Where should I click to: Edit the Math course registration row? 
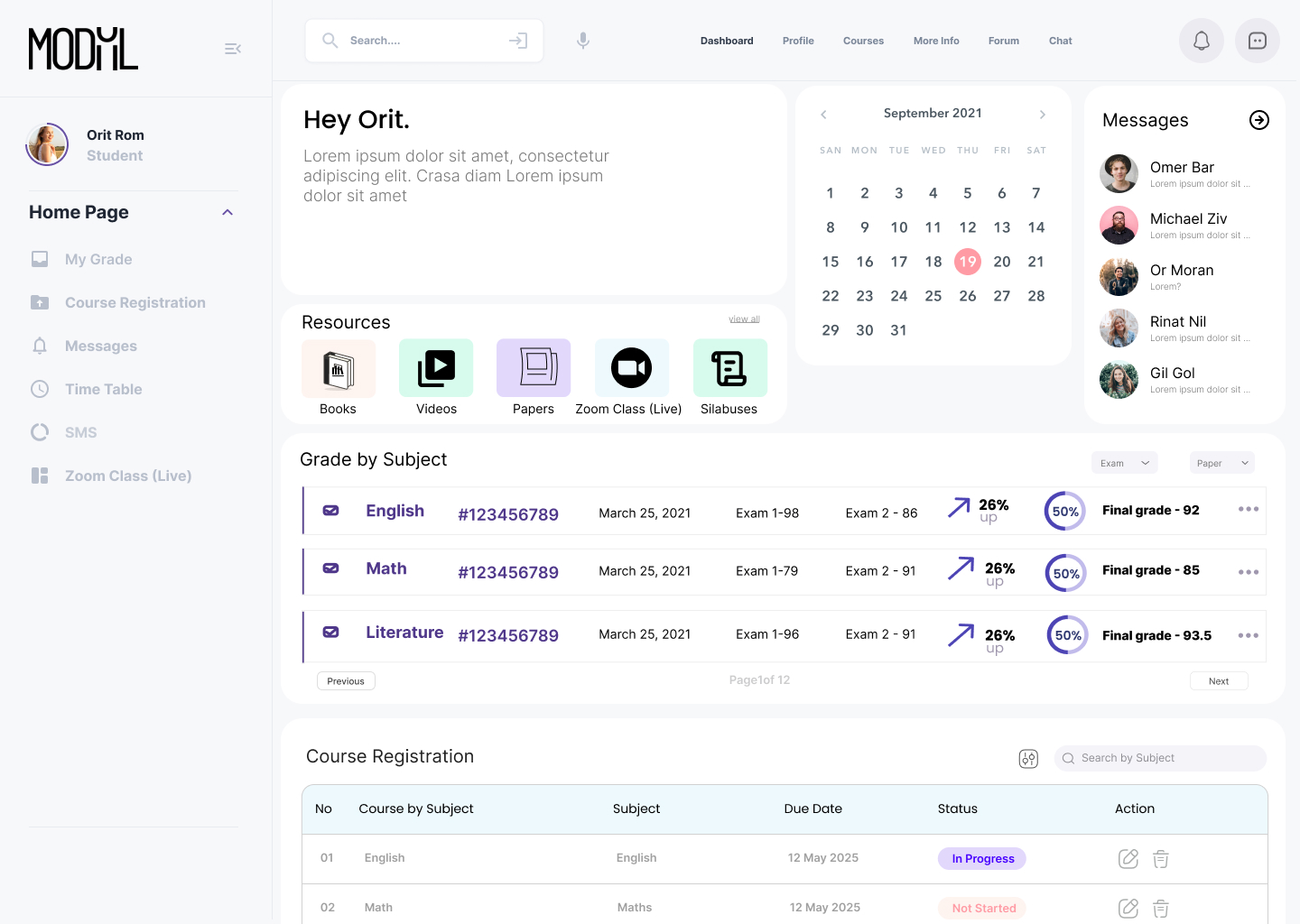pos(1128,909)
